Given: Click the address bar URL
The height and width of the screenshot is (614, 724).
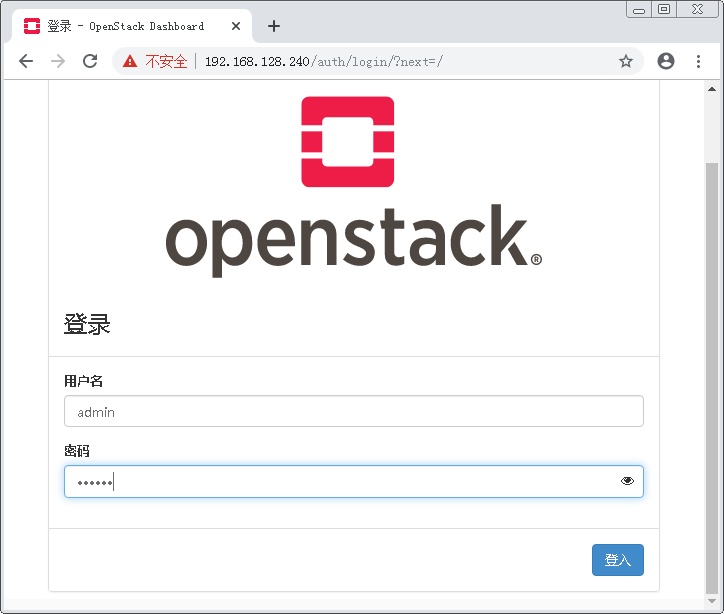Looking at the screenshot, I should tap(324, 61).
